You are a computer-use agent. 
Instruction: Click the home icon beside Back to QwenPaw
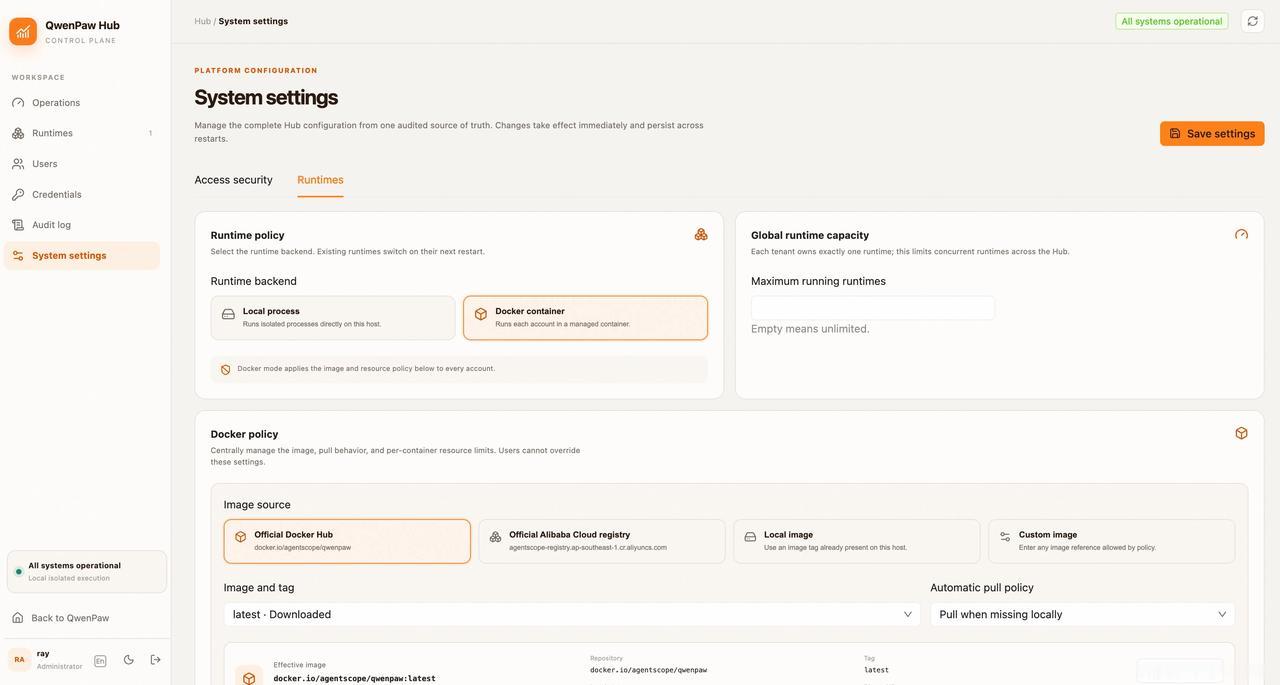[18, 618]
